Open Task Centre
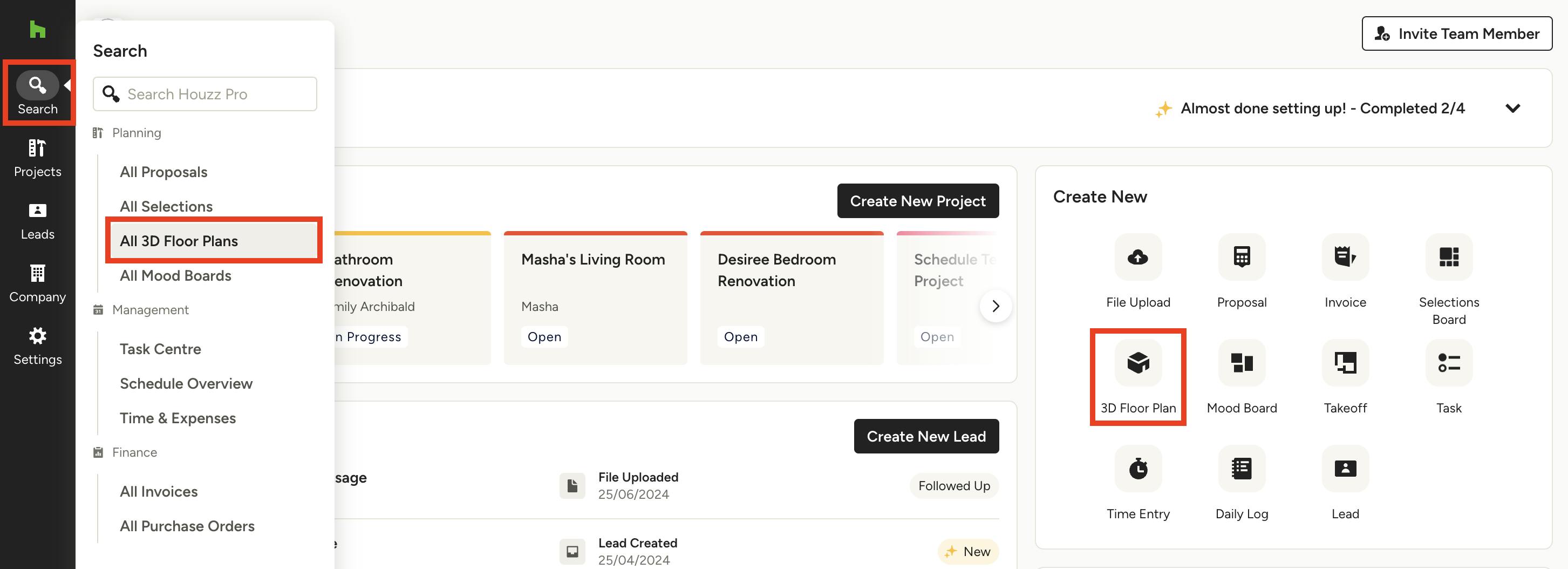Screen dimensions: 1568x569 pos(160,349)
